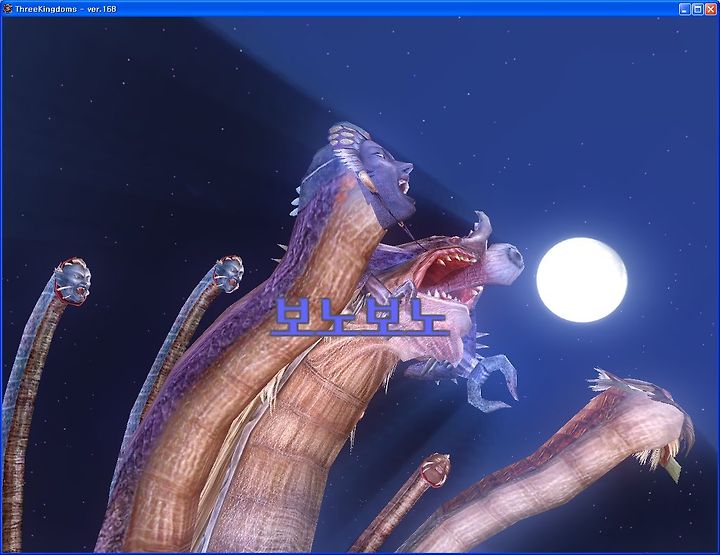Maximize the ThreeKingdoms window

(698, 9)
